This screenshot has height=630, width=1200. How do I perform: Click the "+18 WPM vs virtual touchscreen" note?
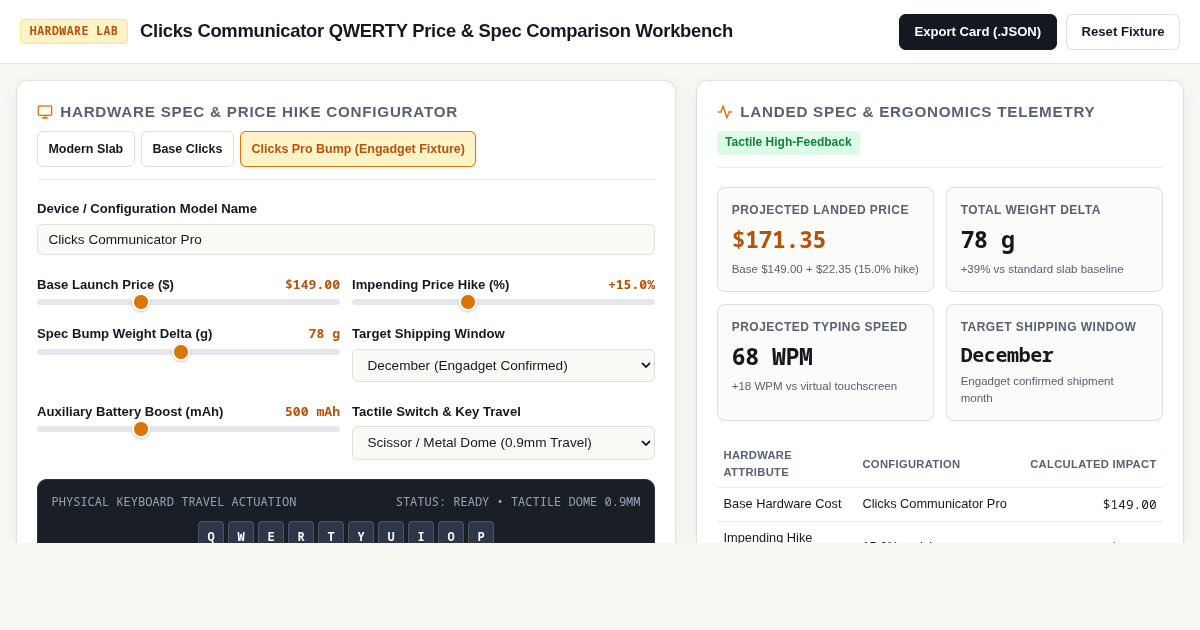[814, 386]
